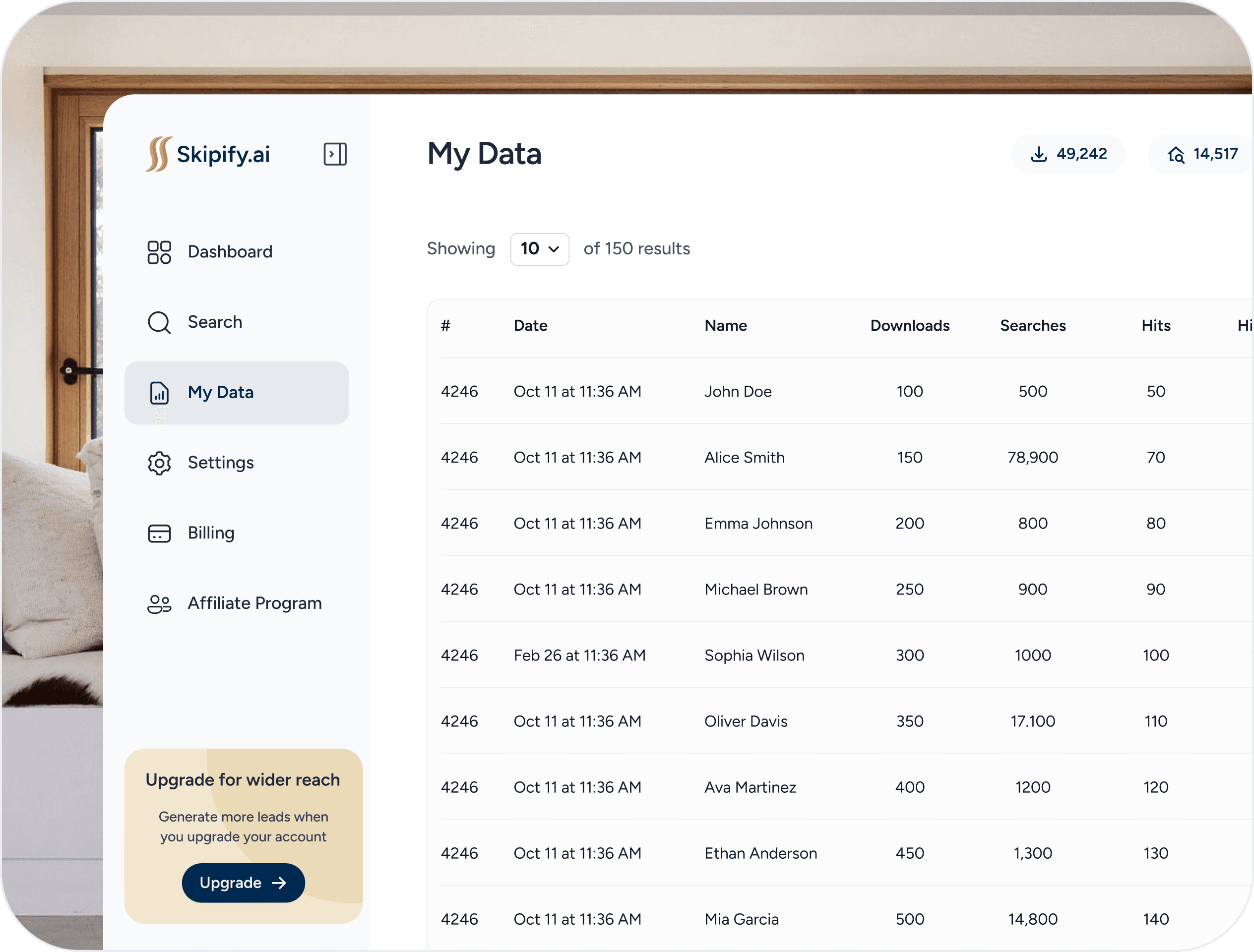Select Alice Smith's table row
1254x952 pixels.
794,457
